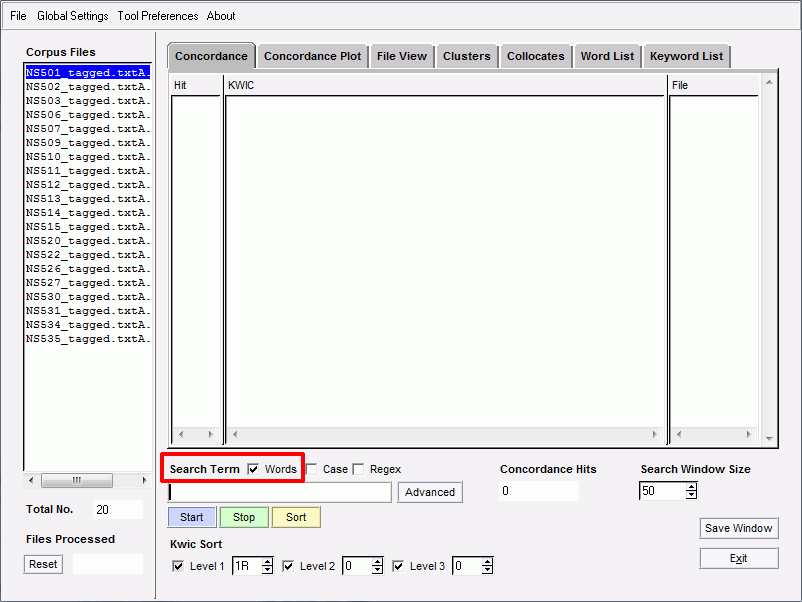Switch to the Concordance Plot tab
802x602 pixels.
[x=312, y=56]
